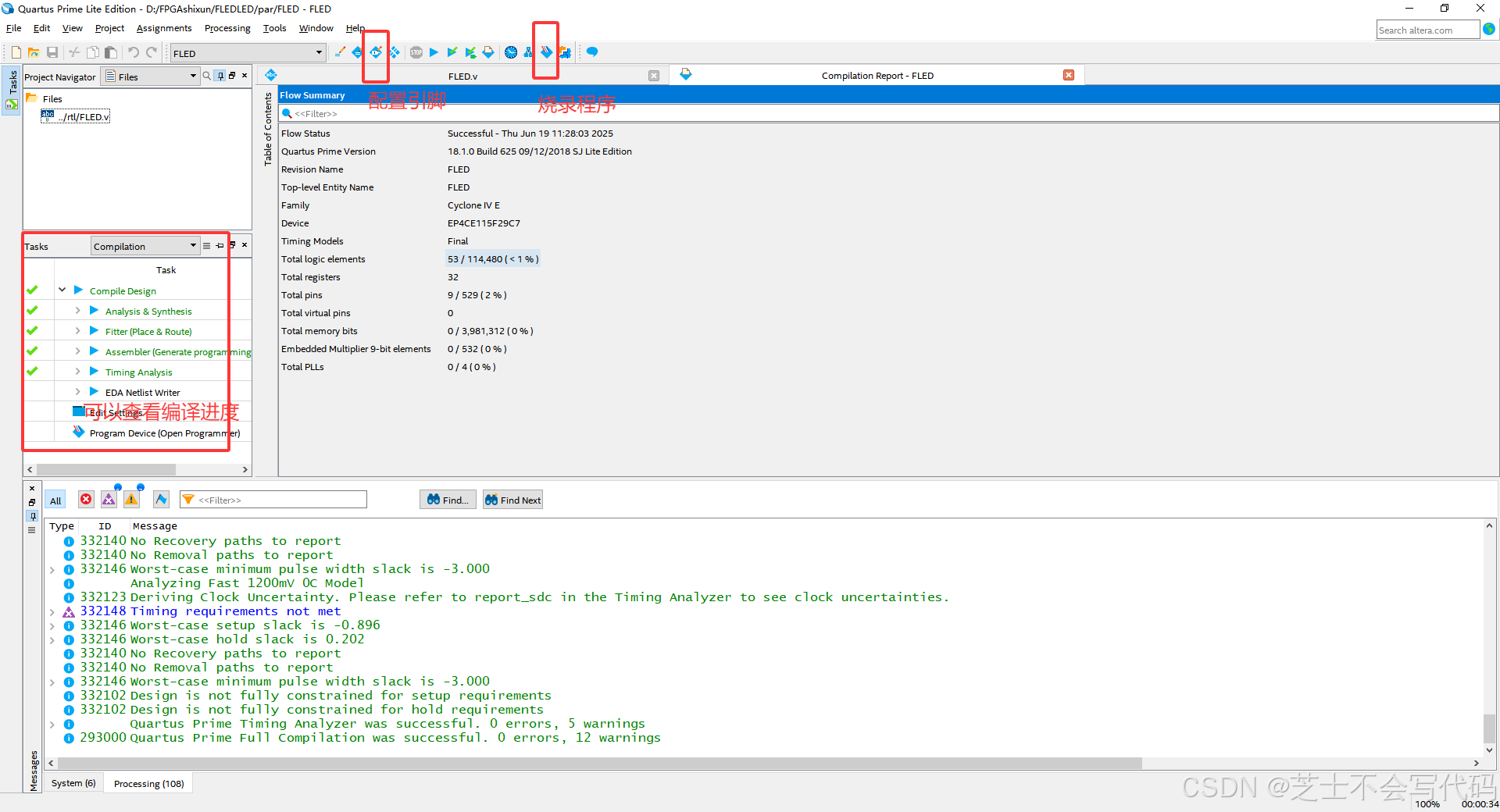Open the Chip Planner icon

tap(395, 52)
